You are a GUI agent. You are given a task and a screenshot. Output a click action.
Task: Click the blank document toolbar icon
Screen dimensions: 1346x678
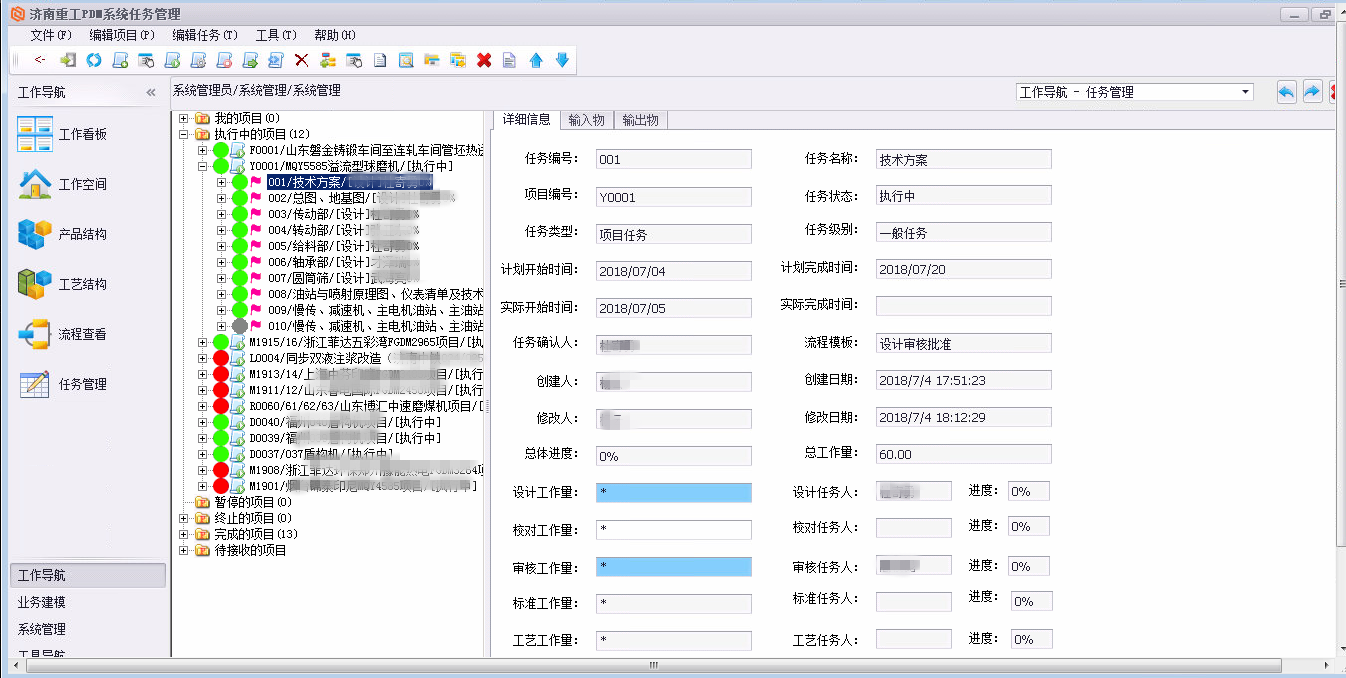pyautogui.click(x=380, y=60)
